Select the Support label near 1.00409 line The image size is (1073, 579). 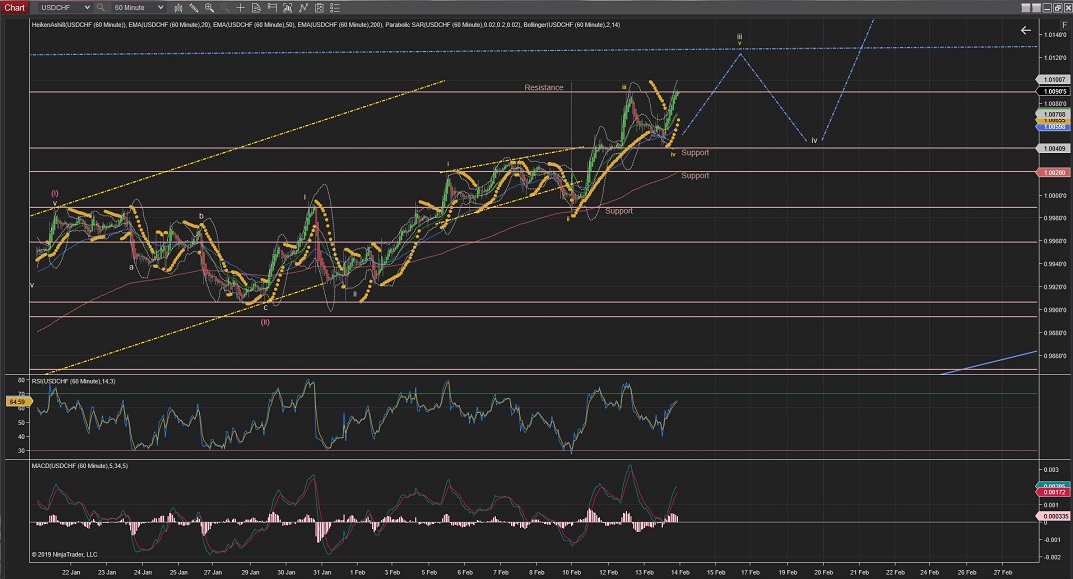point(695,153)
